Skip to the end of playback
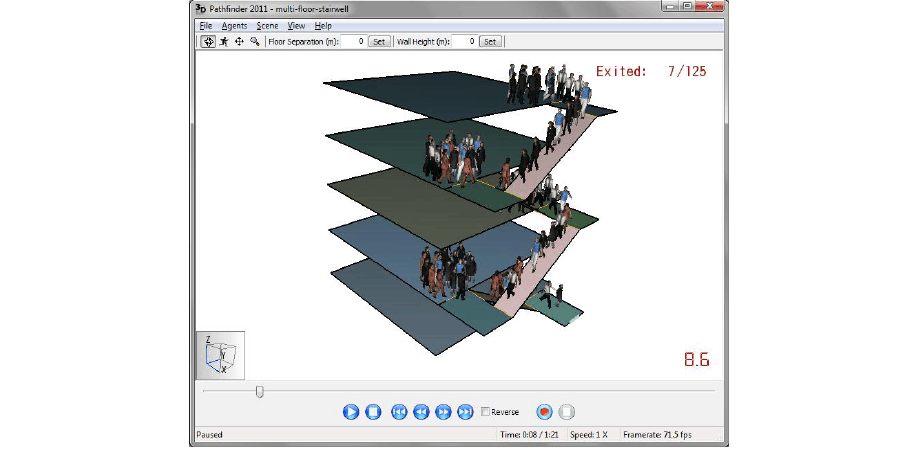 465,412
